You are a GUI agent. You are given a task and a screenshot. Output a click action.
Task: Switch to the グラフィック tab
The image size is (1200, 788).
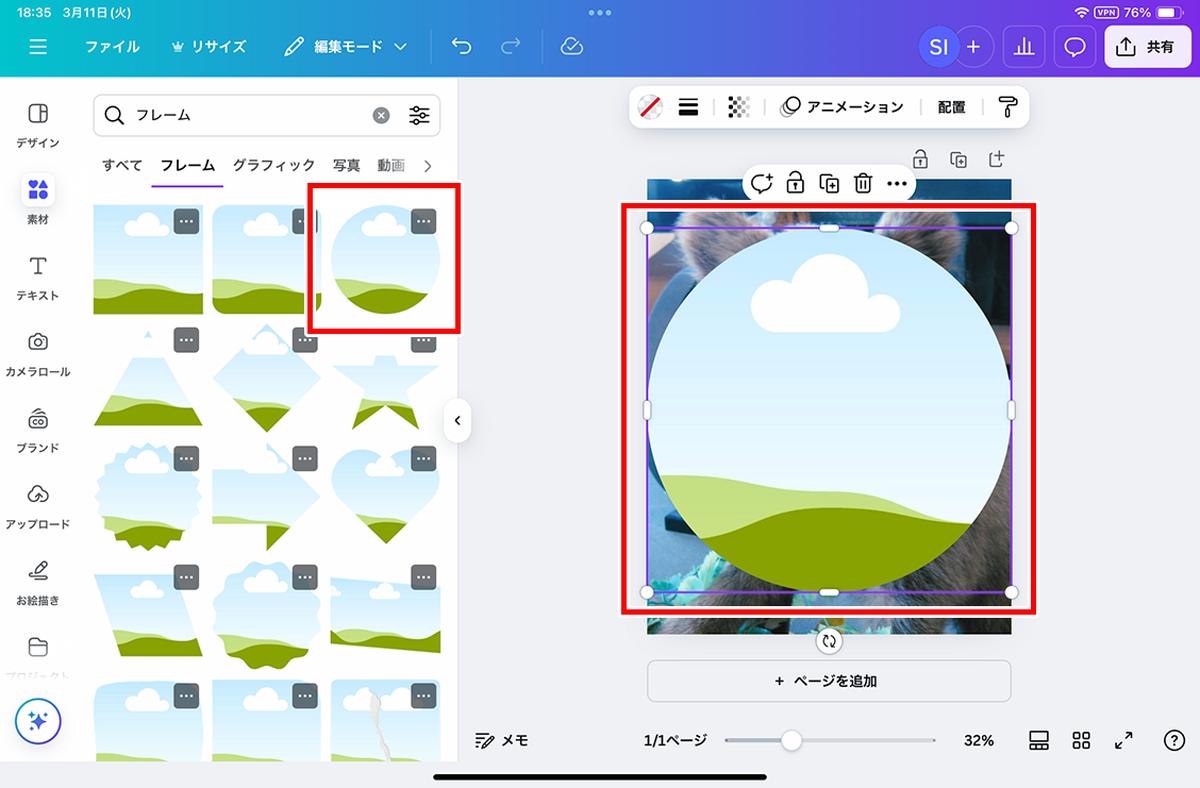(274, 165)
